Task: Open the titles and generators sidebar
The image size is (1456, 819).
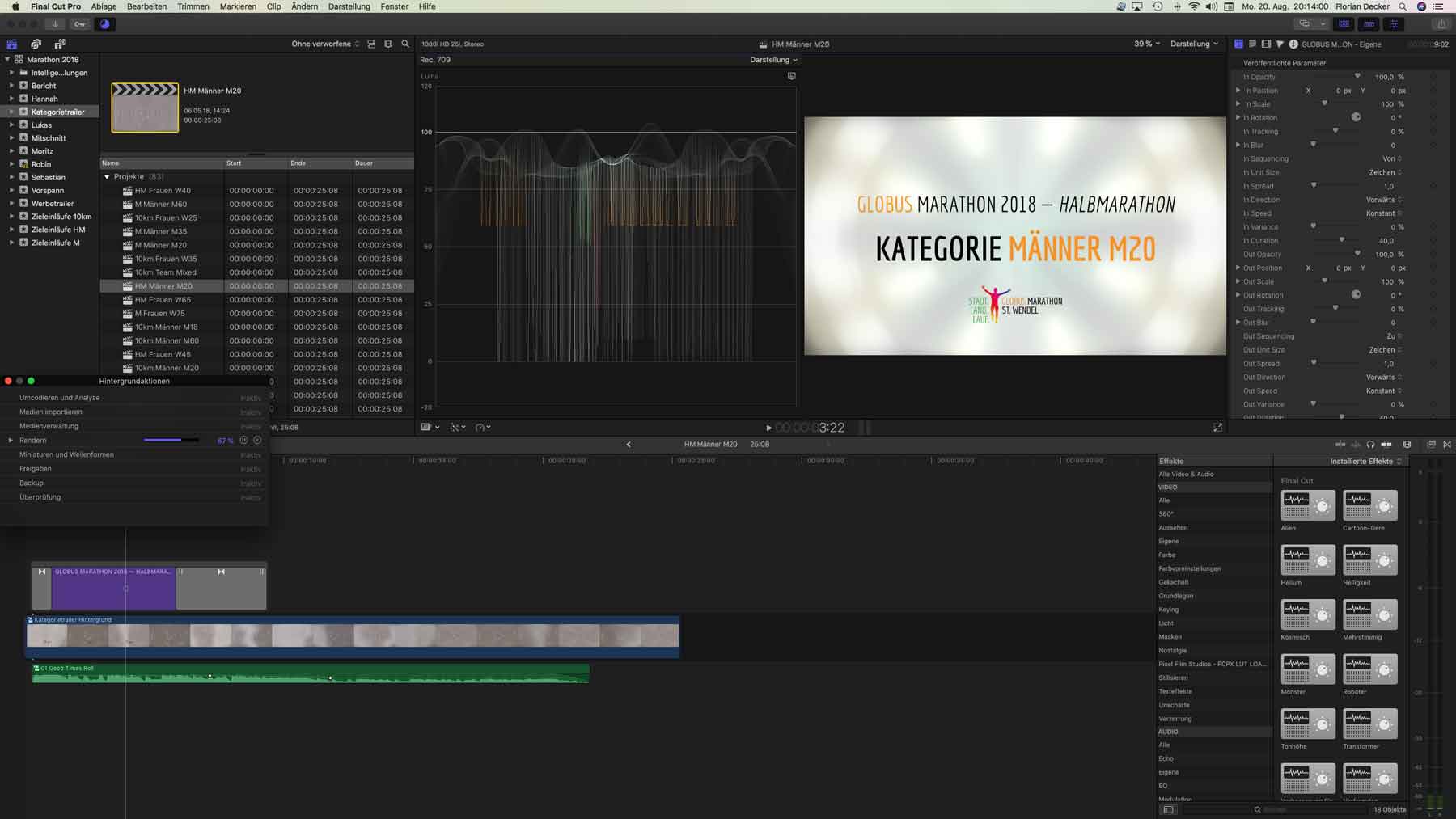Action: (x=60, y=44)
